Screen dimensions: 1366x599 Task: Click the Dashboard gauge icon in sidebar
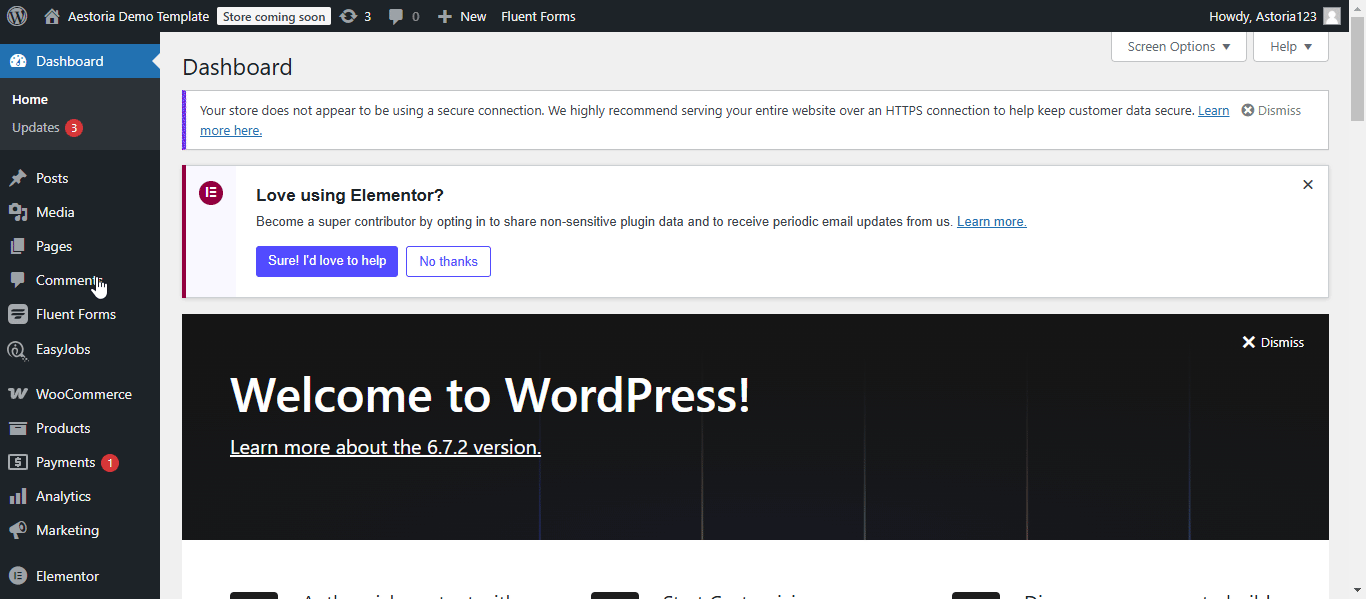pyautogui.click(x=18, y=61)
